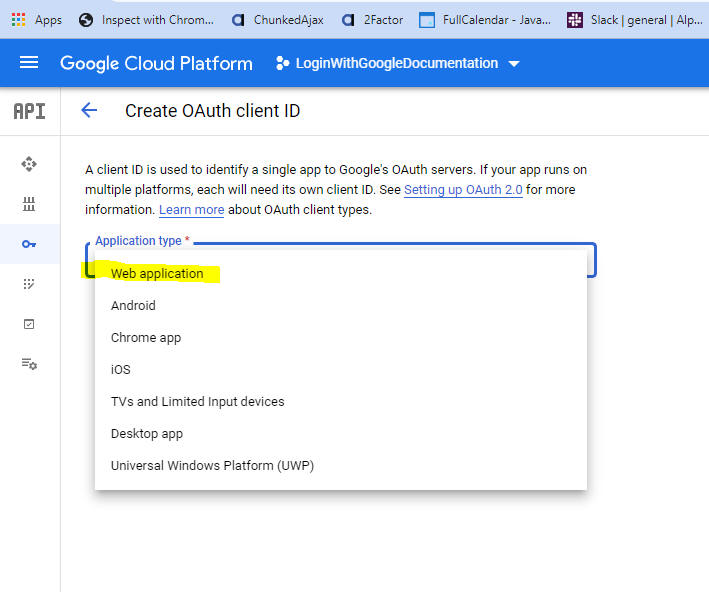Click the Google Cloud Platform logo text

(156, 63)
